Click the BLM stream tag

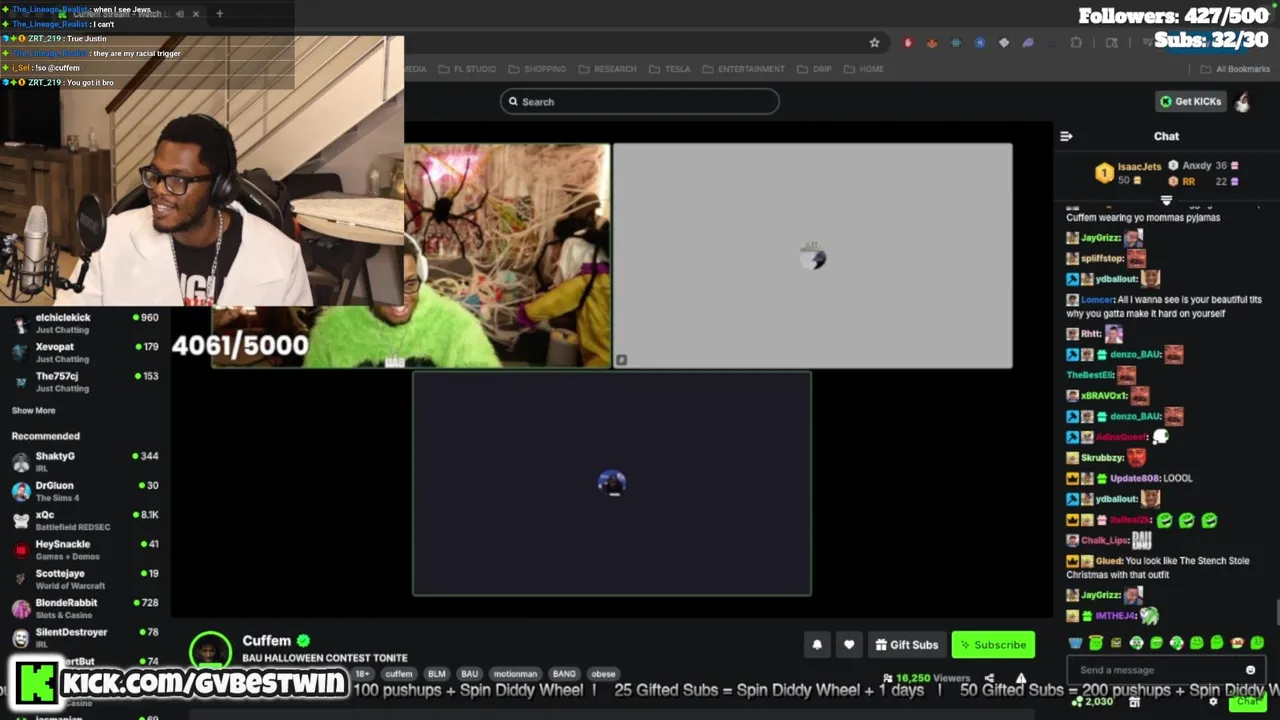437,674
